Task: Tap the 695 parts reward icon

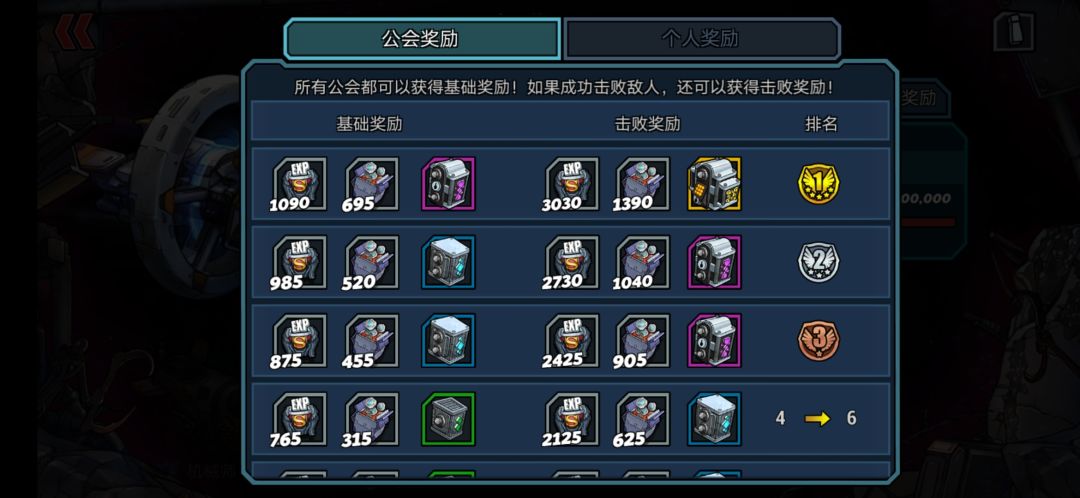Action: (x=372, y=184)
